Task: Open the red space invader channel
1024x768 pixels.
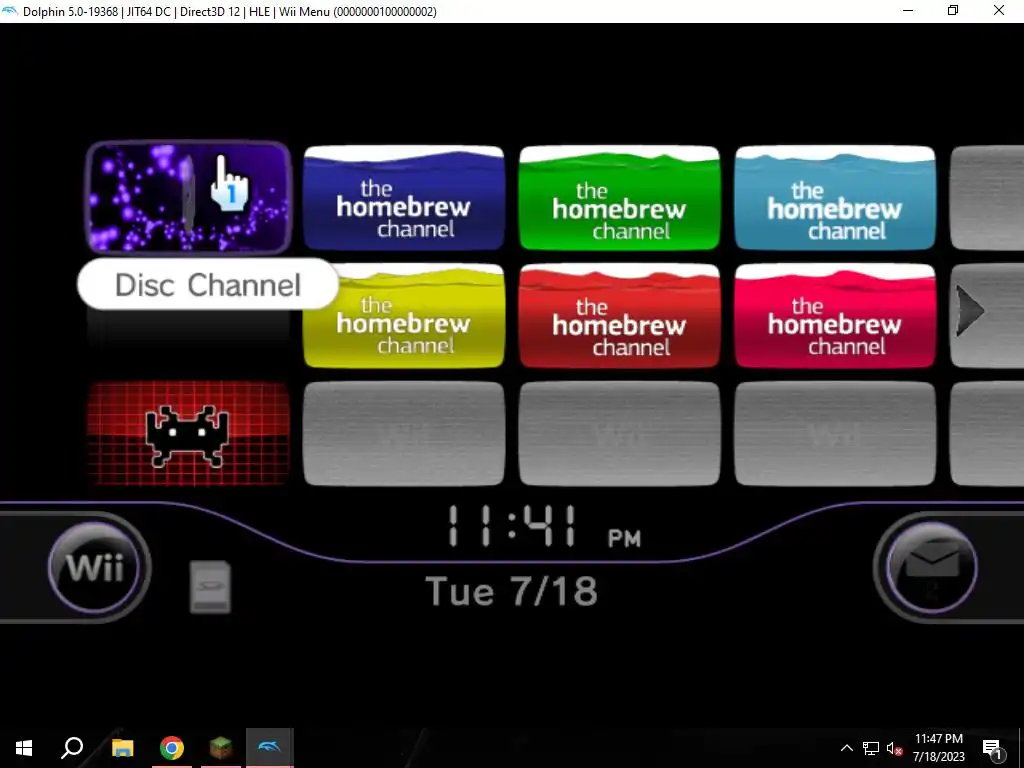Action: click(x=188, y=434)
